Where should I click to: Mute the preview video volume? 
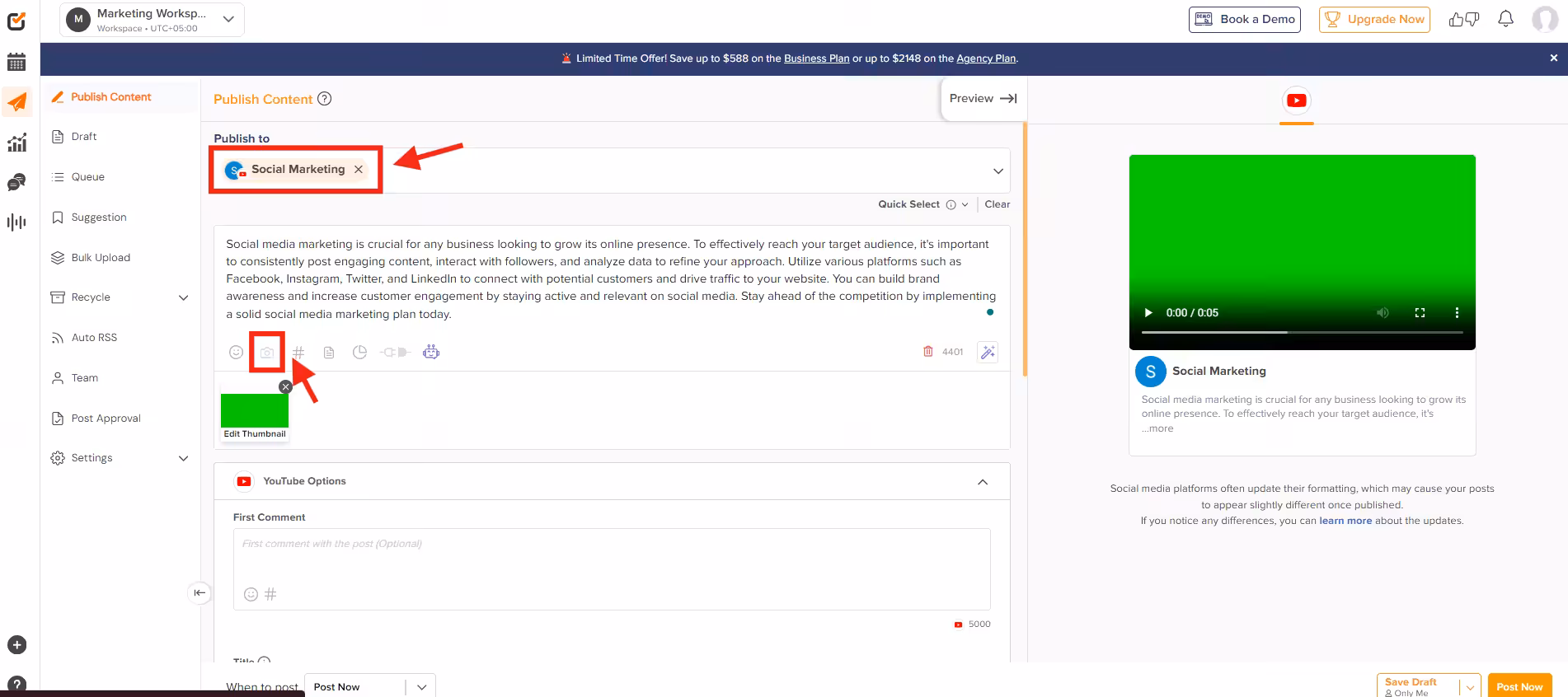tap(1383, 313)
